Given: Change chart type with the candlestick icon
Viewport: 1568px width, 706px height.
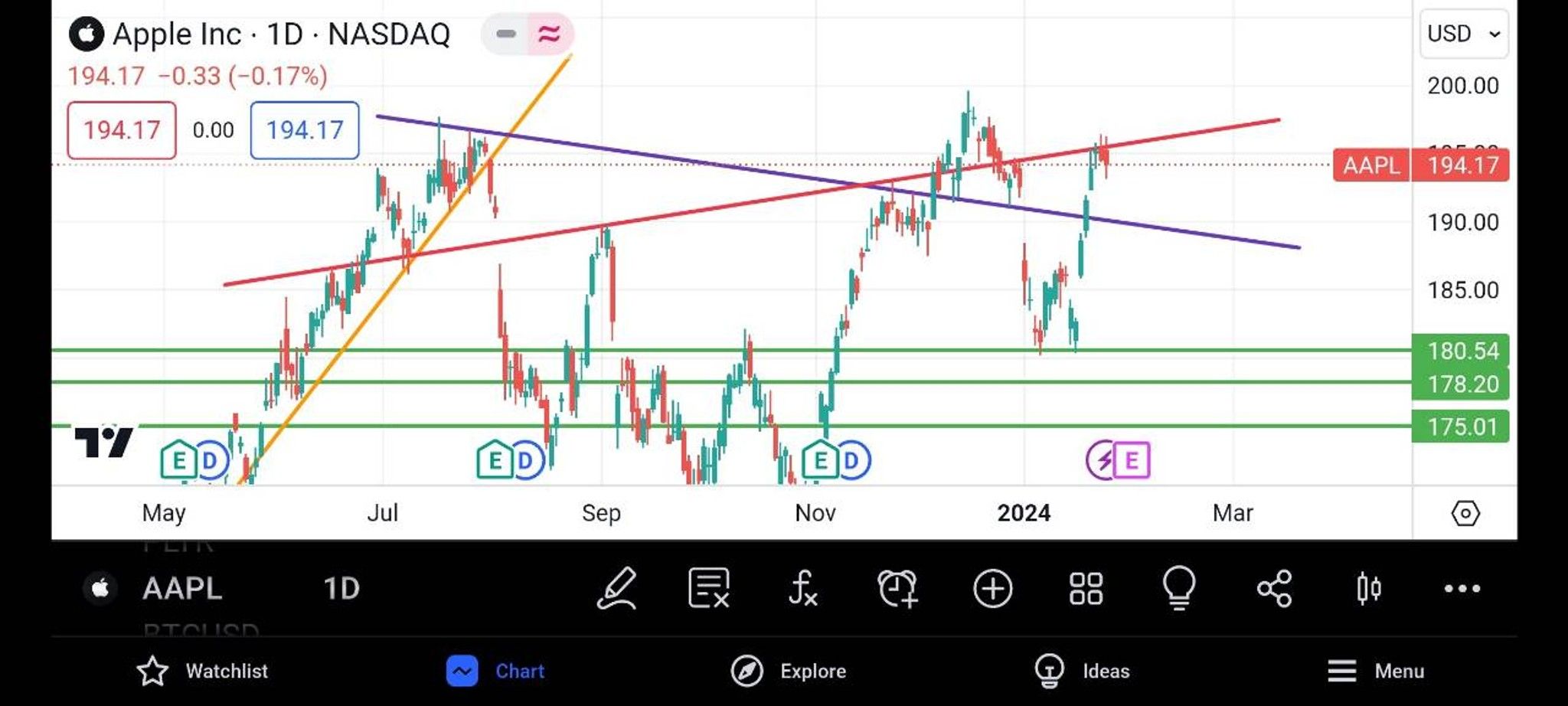Looking at the screenshot, I should [1369, 589].
